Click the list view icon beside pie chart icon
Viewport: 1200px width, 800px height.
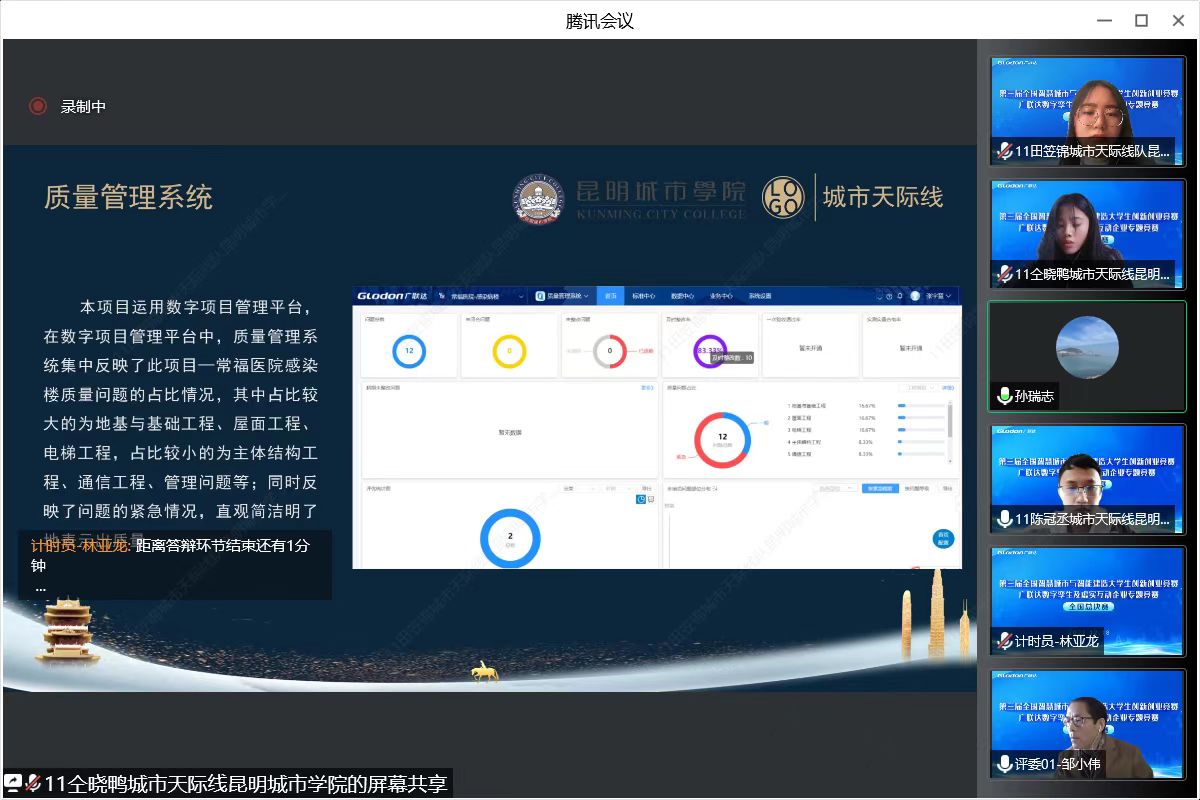(x=651, y=500)
